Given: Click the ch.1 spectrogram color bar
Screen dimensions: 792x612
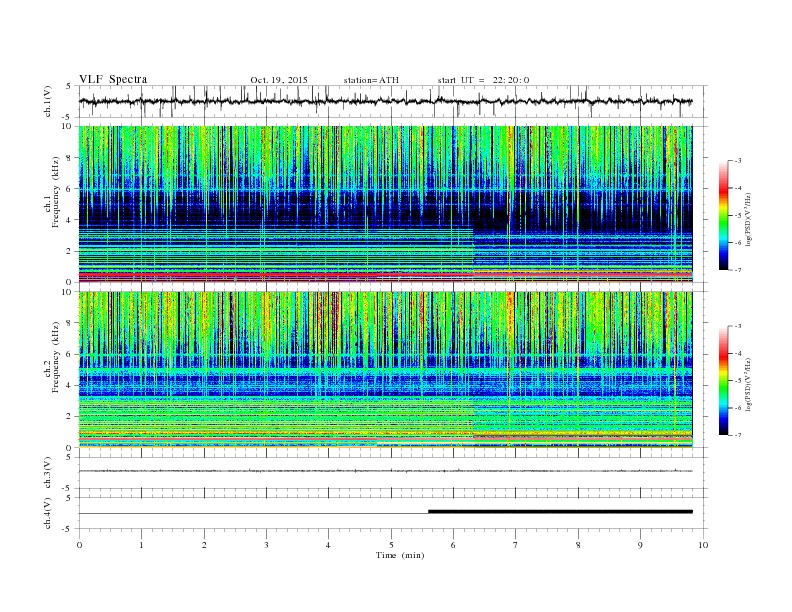Looking at the screenshot, I should 723,215.
